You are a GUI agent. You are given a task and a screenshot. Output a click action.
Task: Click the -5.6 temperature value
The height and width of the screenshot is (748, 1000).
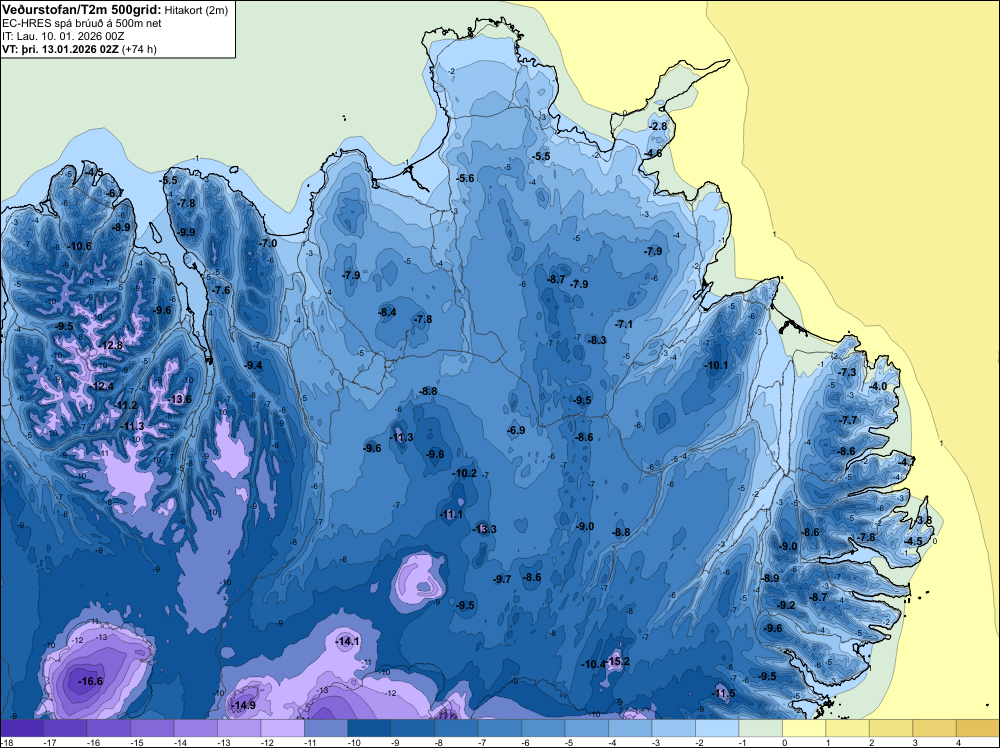click(466, 178)
